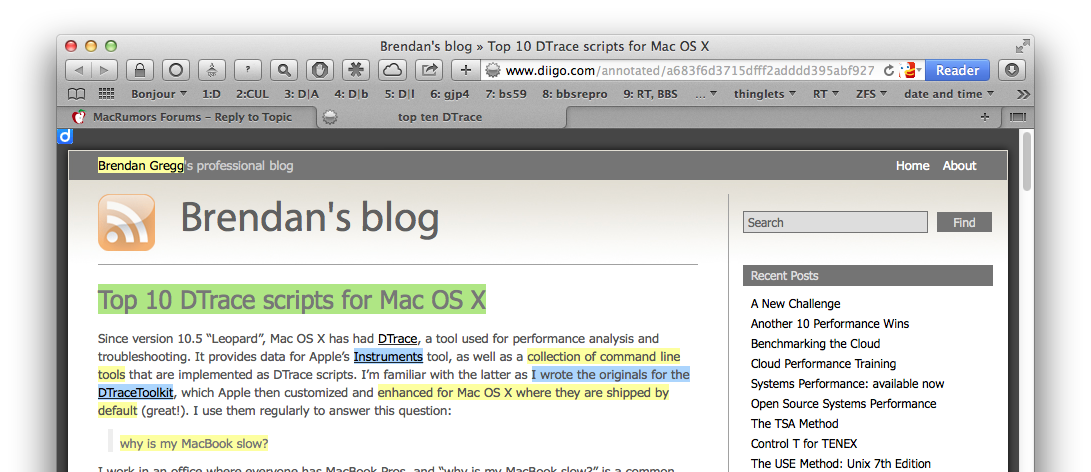This screenshot has height=472, width=1091.
Task: Show all tabs icon at the tab bar end
Action: [1017, 118]
